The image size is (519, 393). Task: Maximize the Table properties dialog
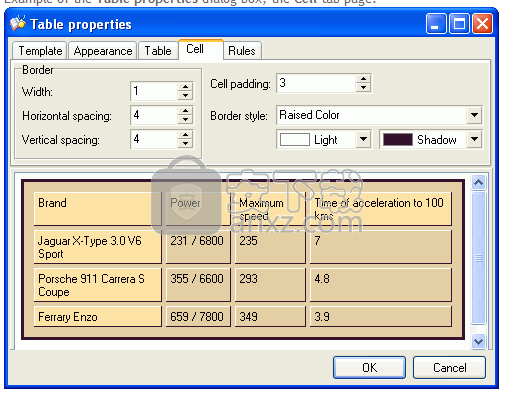(459, 24)
